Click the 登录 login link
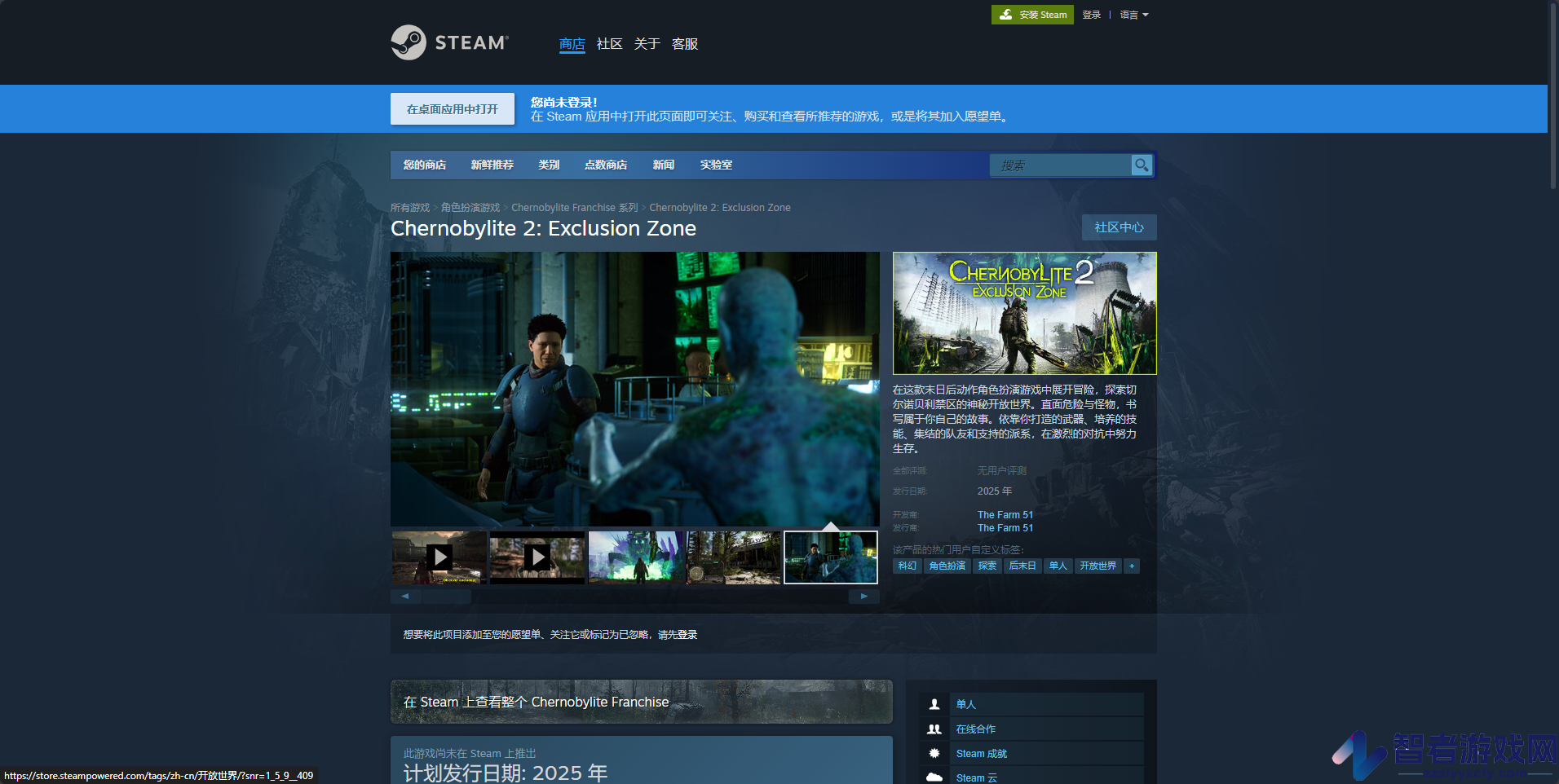This screenshot has height=784, width=1559. tap(1092, 15)
